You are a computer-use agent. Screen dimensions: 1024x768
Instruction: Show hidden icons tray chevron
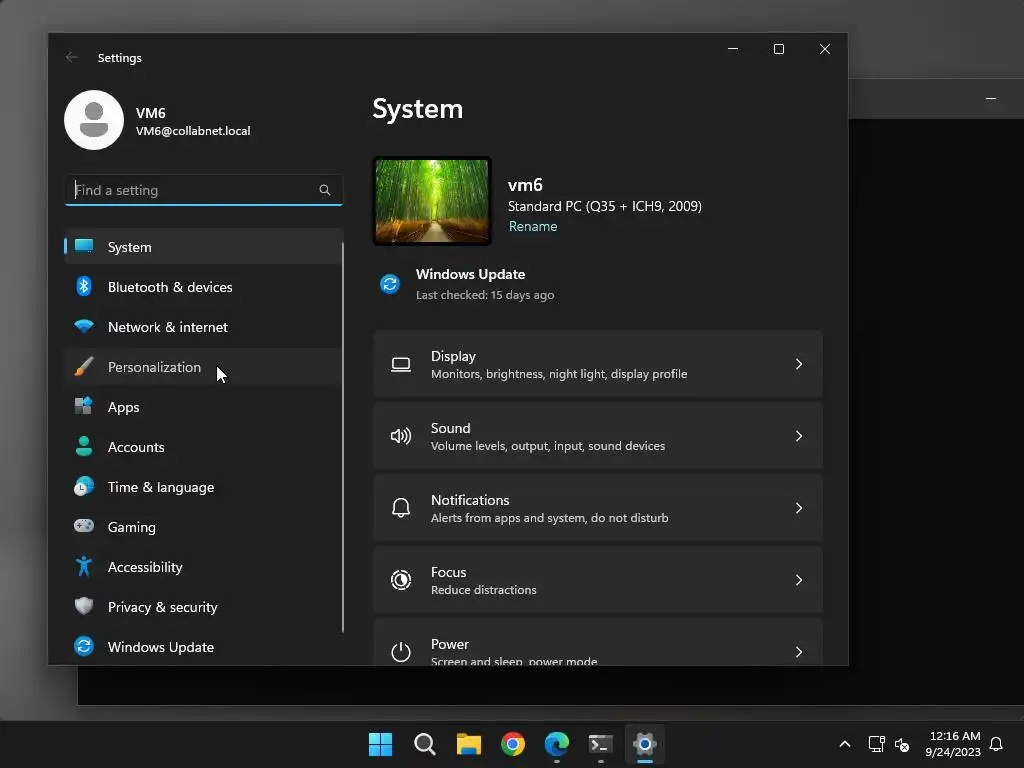[x=844, y=744]
